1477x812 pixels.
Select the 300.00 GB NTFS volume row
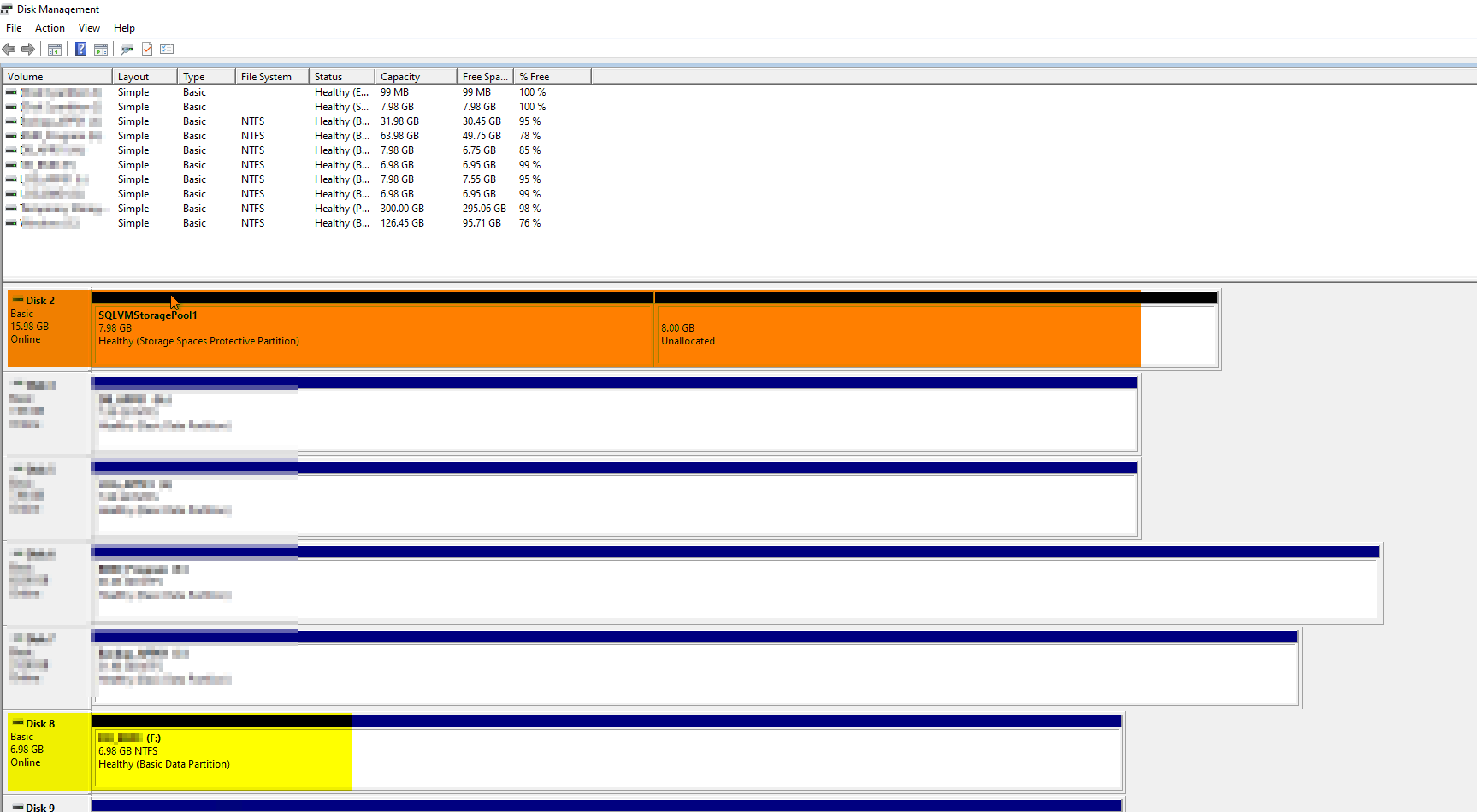257,208
